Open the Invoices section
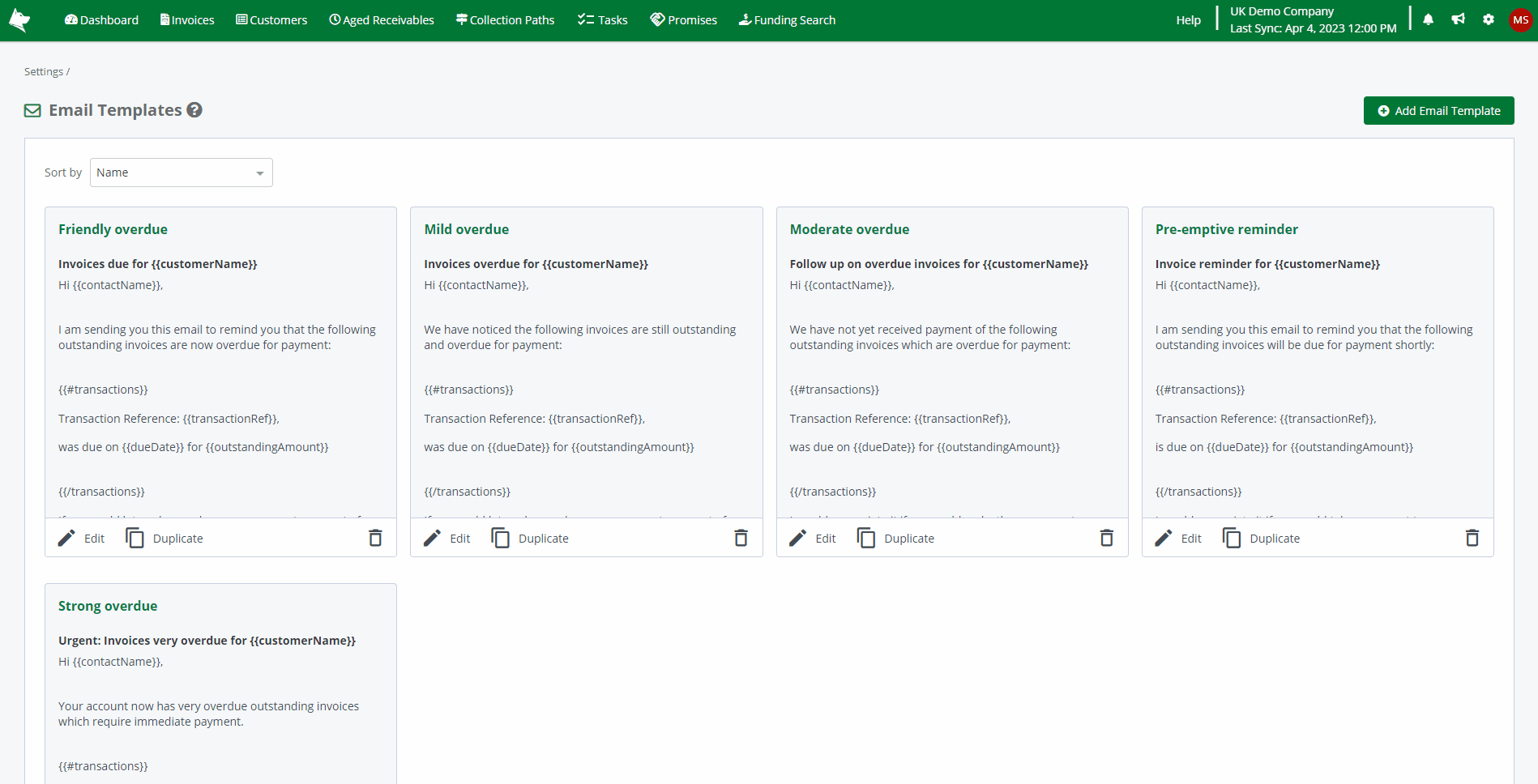Image resolution: width=1538 pixels, height=784 pixels. (x=186, y=19)
